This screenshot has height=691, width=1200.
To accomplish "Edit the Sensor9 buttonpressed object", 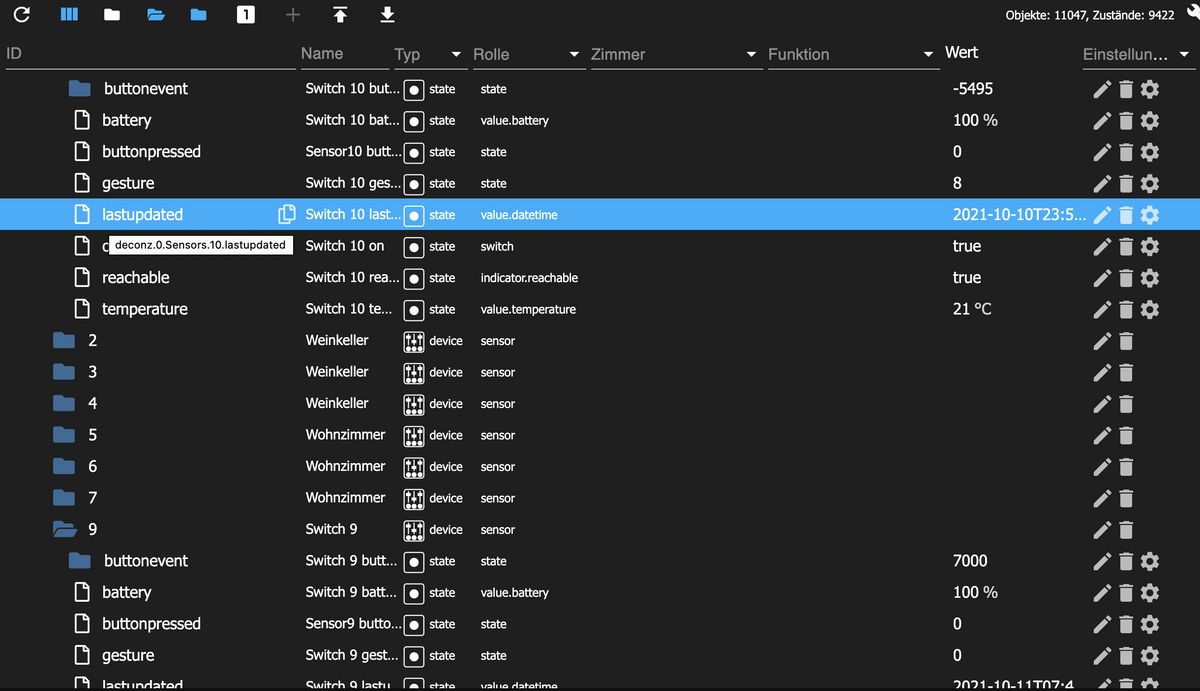I will click(1102, 625).
